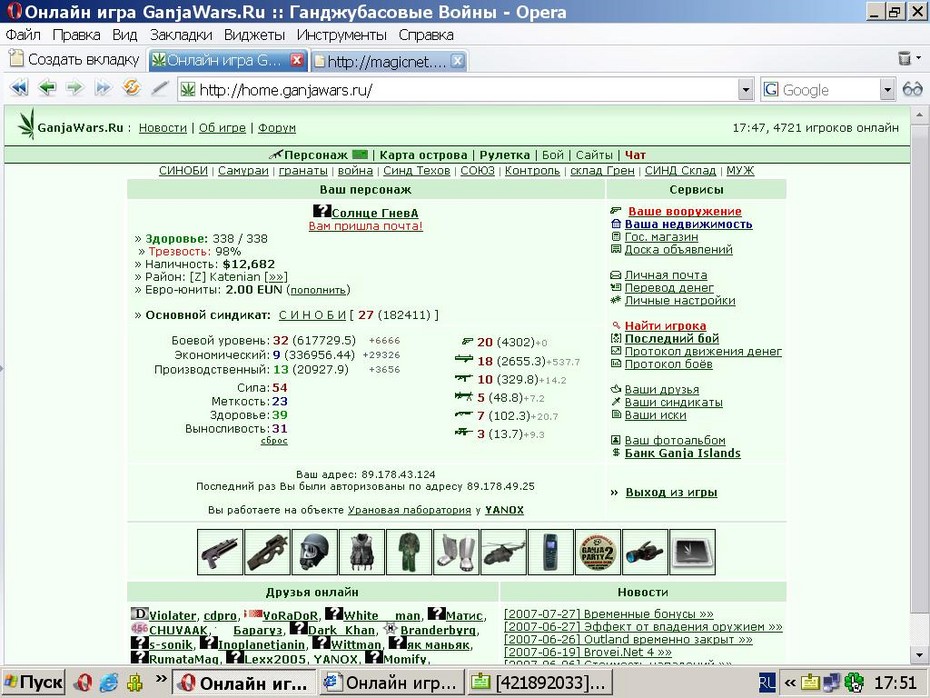Click the RU language indicator in tray
Image resolution: width=930 pixels, height=698 pixels.
[x=767, y=683]
